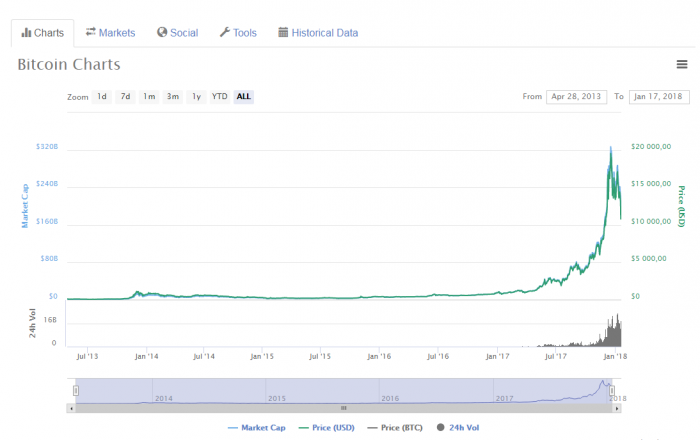Click the Price (USD) axis title
Image resolution: width=700 pixels, height=440 pixels.
pyautogui.click(x=681, y=206)
